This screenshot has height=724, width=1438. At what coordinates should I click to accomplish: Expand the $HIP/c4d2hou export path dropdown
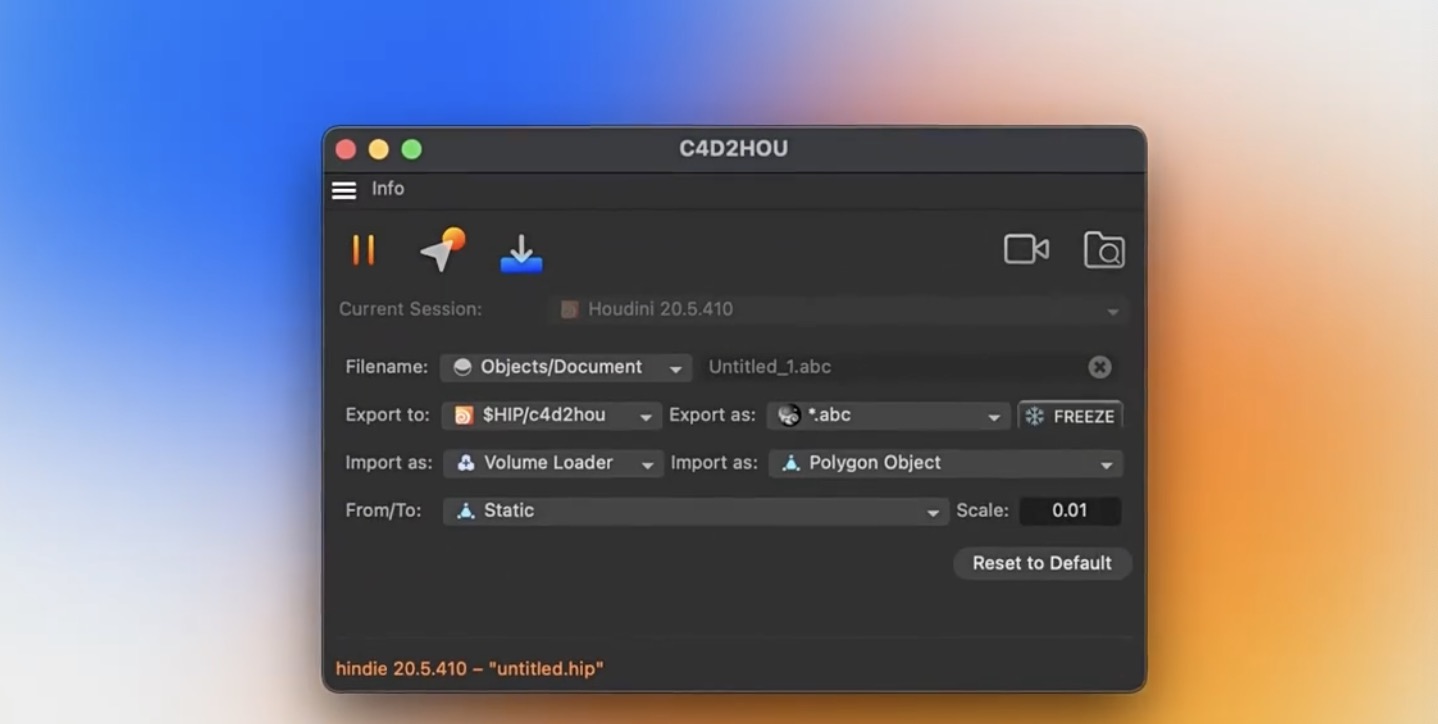[551, 415]
